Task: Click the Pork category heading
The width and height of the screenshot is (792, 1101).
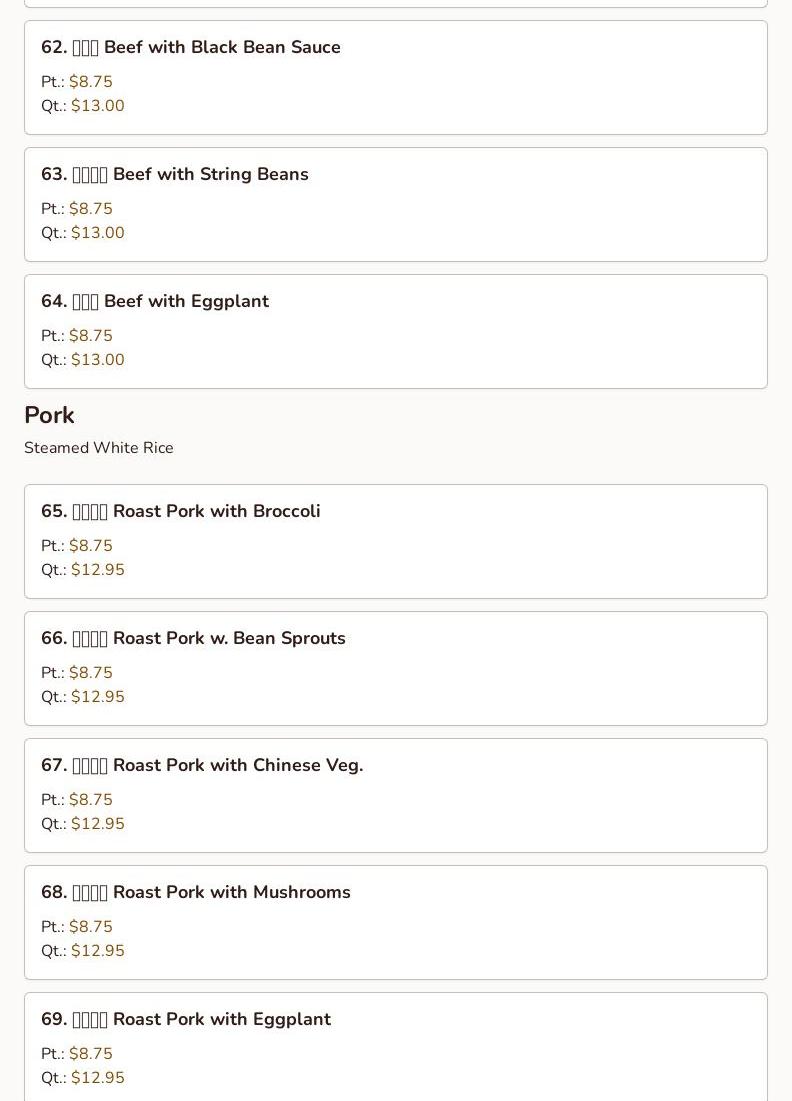Action: 49,415
